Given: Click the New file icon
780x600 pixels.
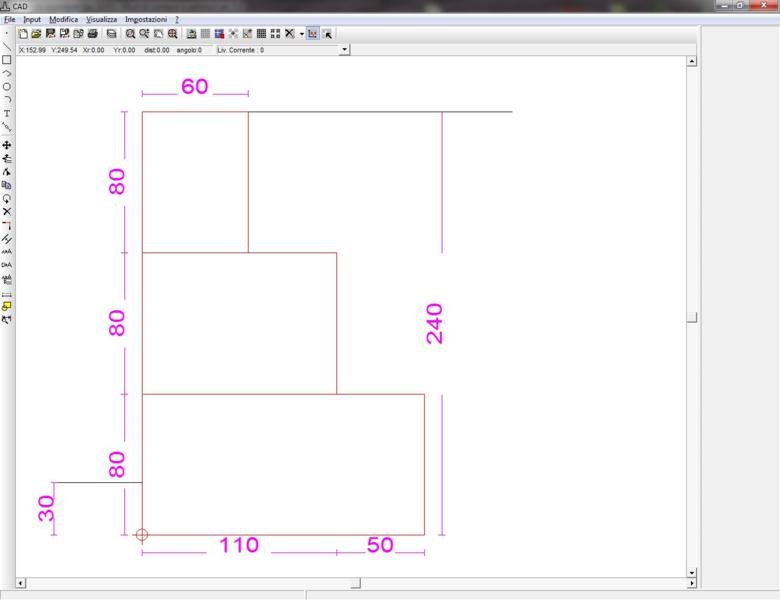Looking at the screenshot, I should [x=23, y=34].
